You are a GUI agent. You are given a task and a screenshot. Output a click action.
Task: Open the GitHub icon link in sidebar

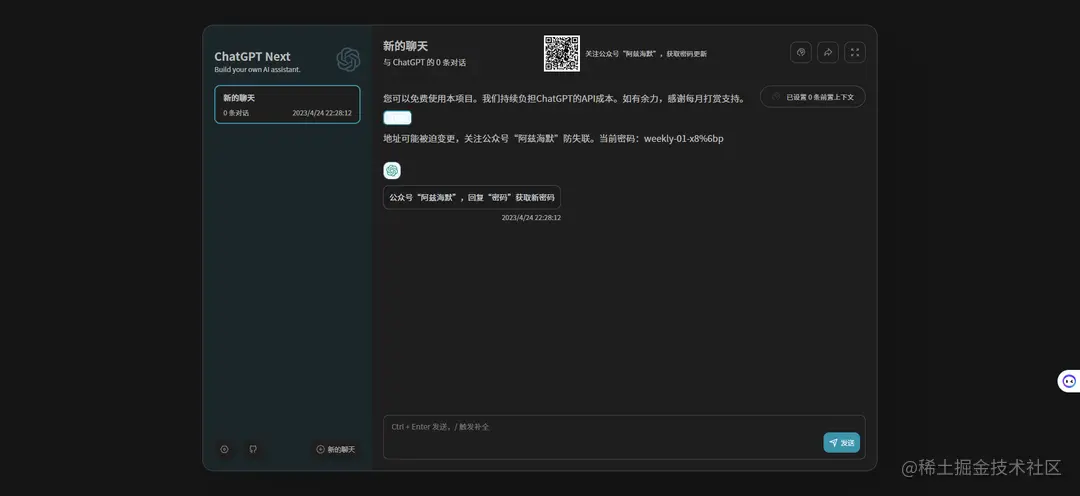pos(253,449)
